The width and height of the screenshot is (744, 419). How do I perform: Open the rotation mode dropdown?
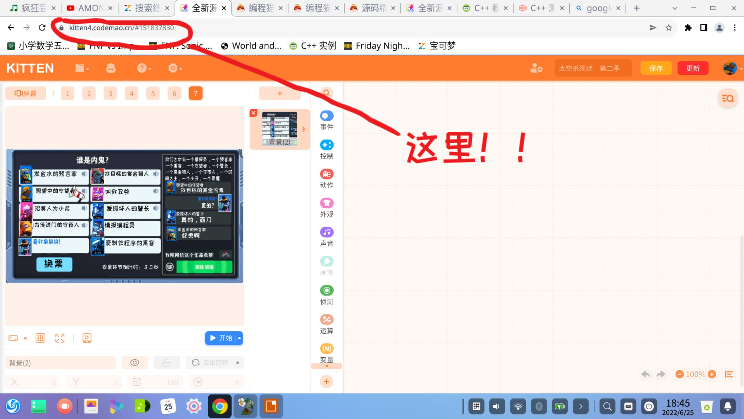215,363
